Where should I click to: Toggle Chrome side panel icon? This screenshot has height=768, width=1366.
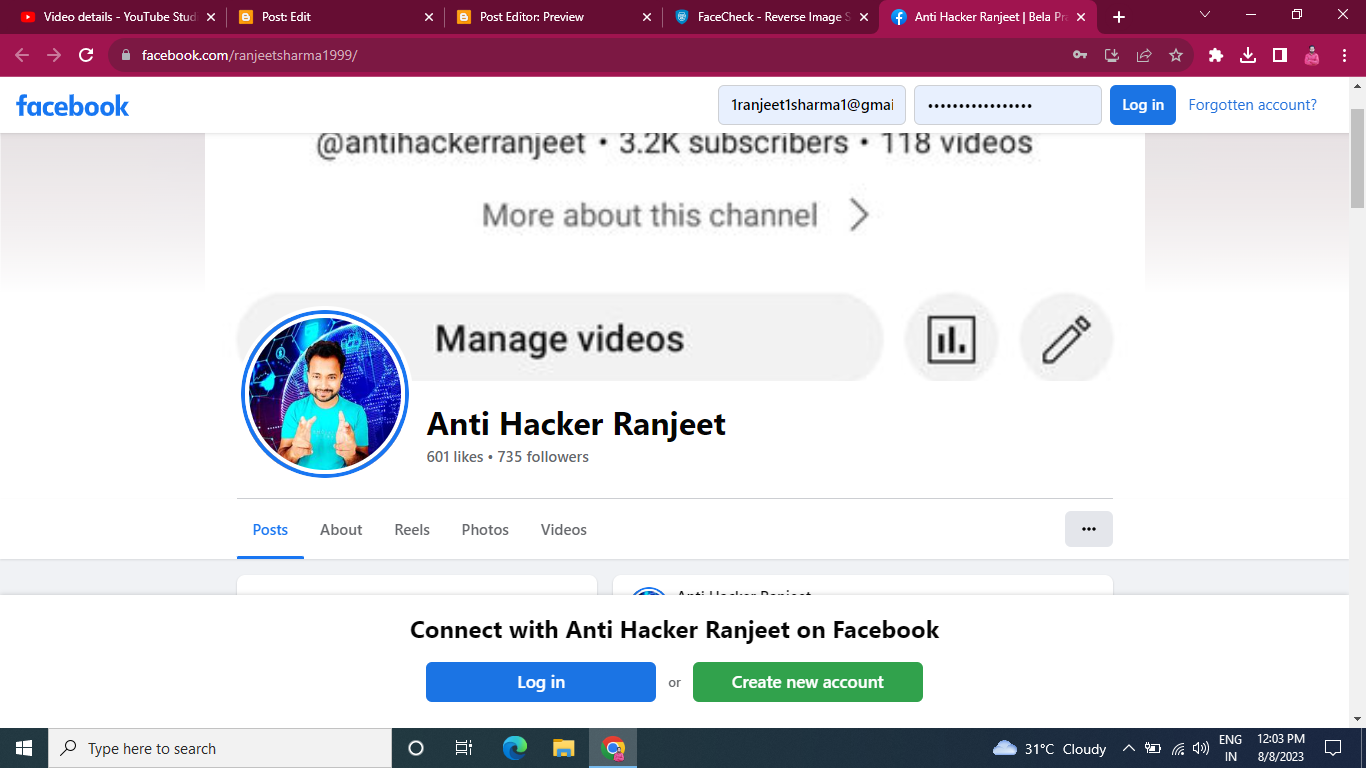(1280, 55)
